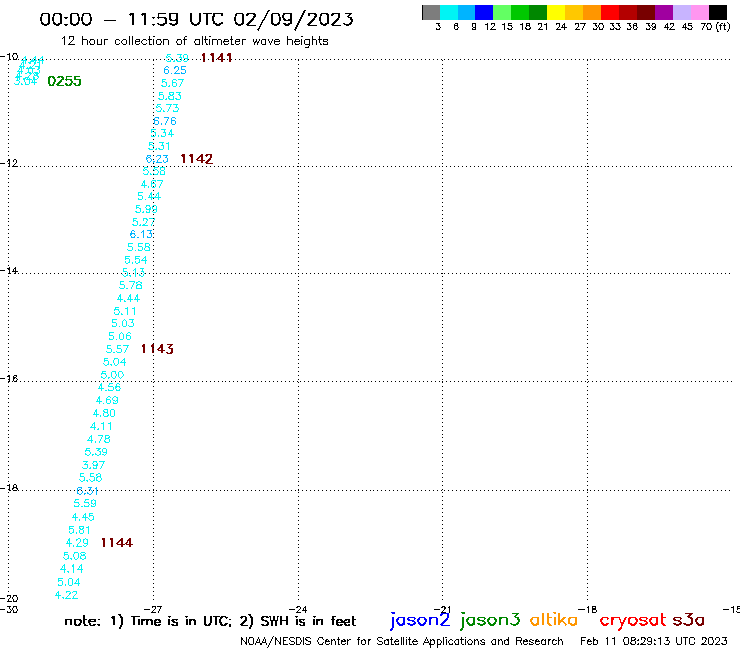This screenshot has height=650, width=740.
Task: Choose the purple swatch in the legend
Action: click(664, 12)
